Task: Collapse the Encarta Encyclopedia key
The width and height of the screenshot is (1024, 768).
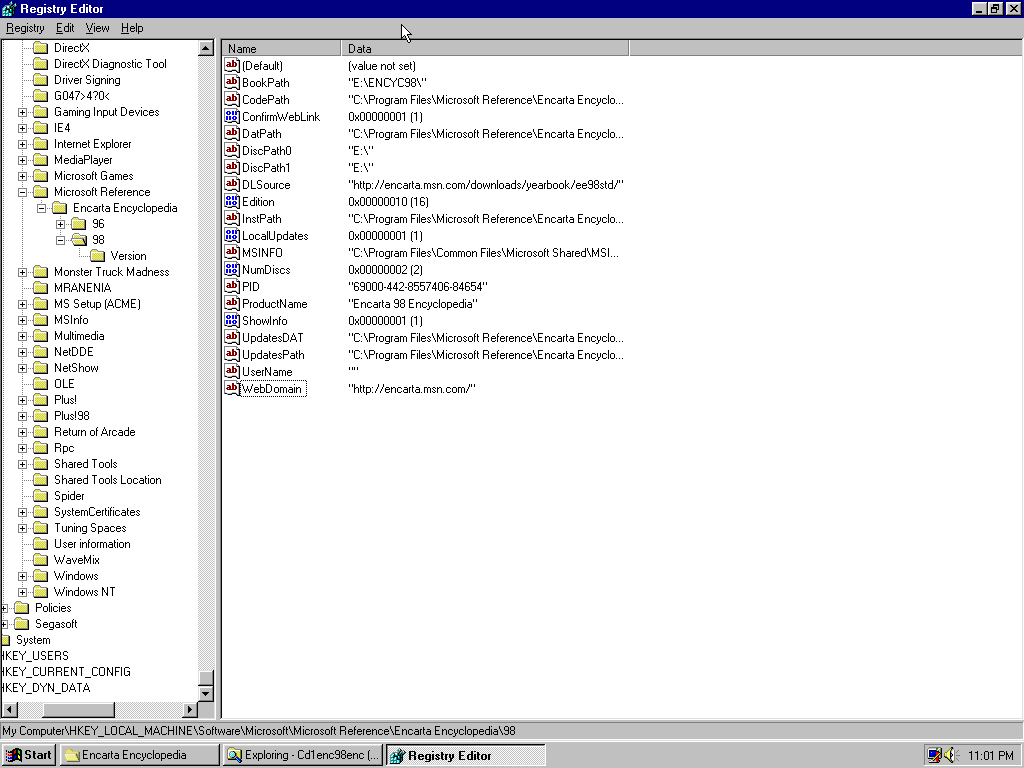Action: click(41, 208)
